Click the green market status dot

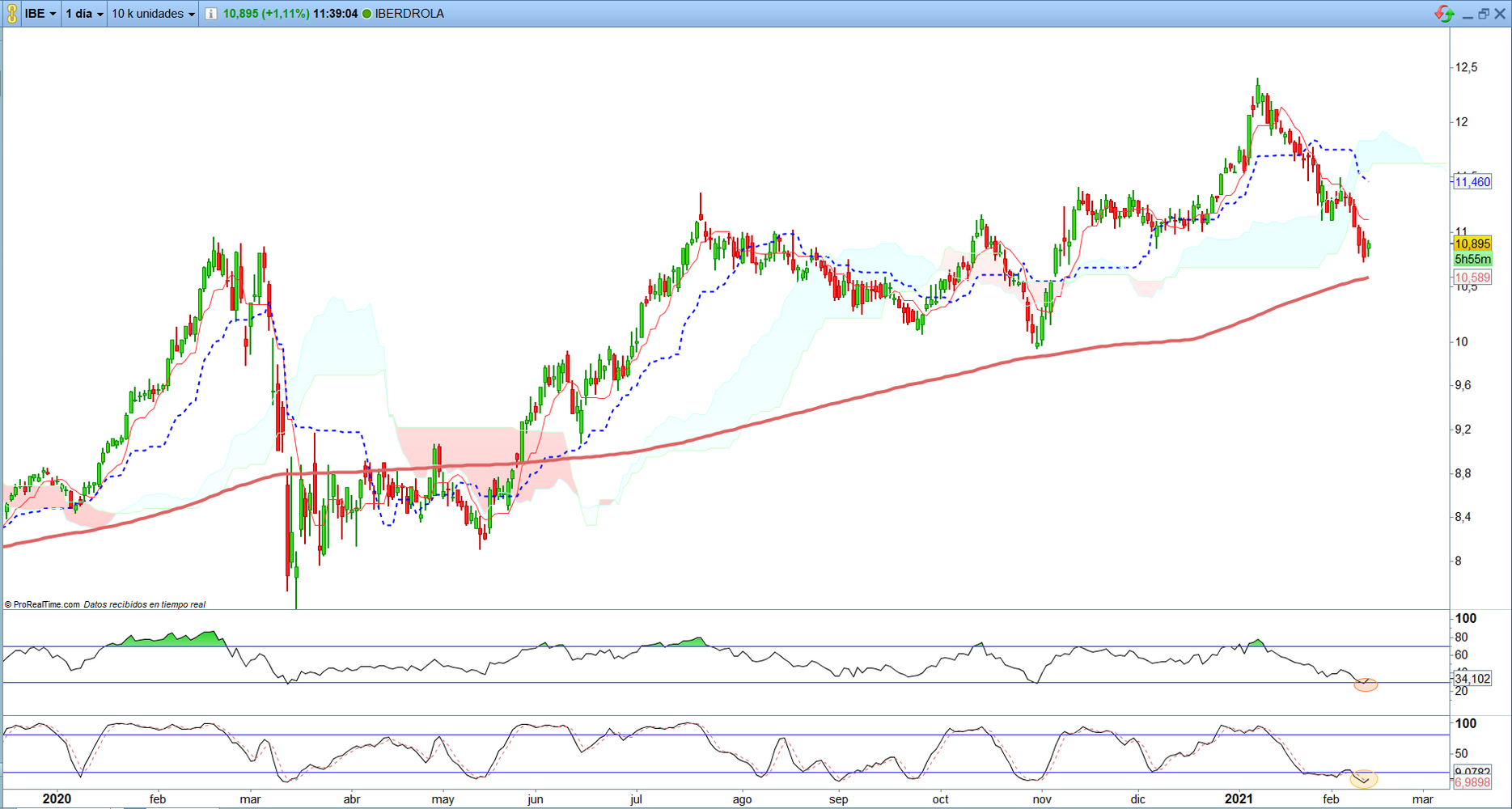[x=366, y=14]
